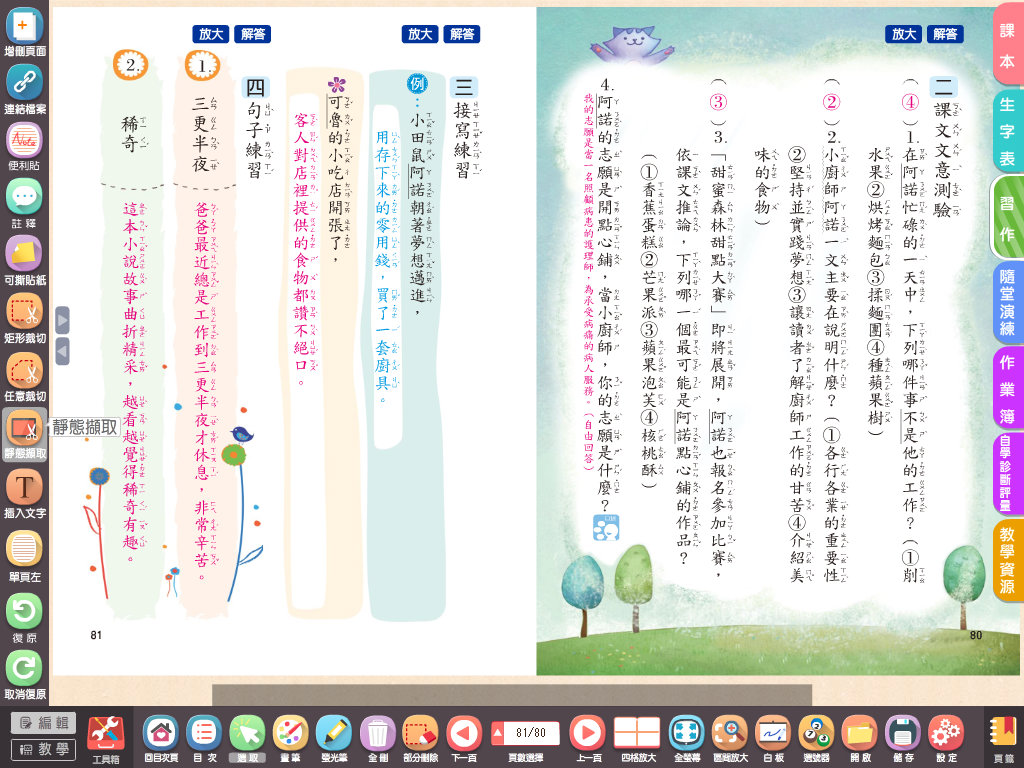
Task: Click the 句子練習 section heading
Action: 255,140
